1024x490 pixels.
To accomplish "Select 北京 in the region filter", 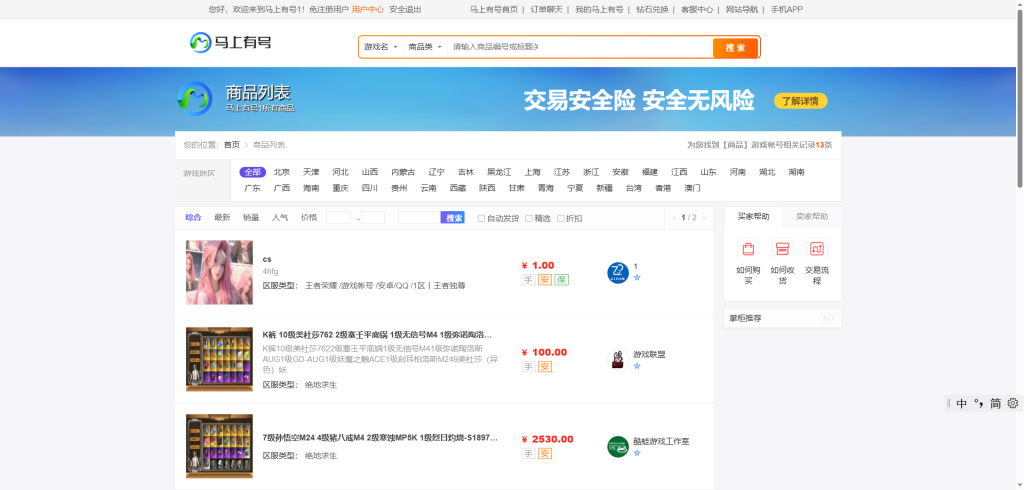I will [x=282, y=172].
